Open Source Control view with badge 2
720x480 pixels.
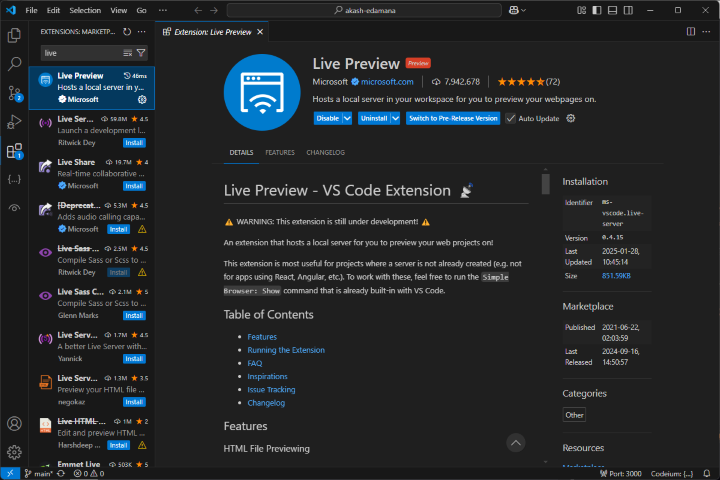(14, 93)
